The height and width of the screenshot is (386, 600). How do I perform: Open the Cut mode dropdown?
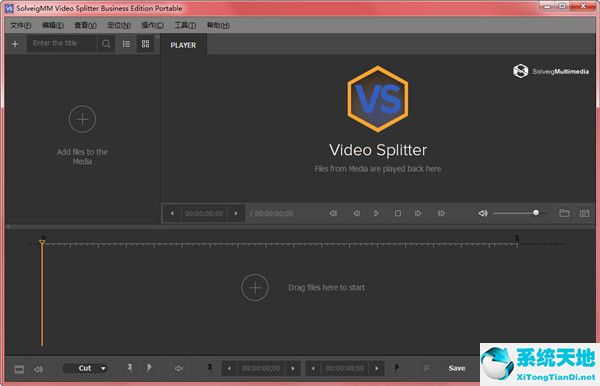87,368
